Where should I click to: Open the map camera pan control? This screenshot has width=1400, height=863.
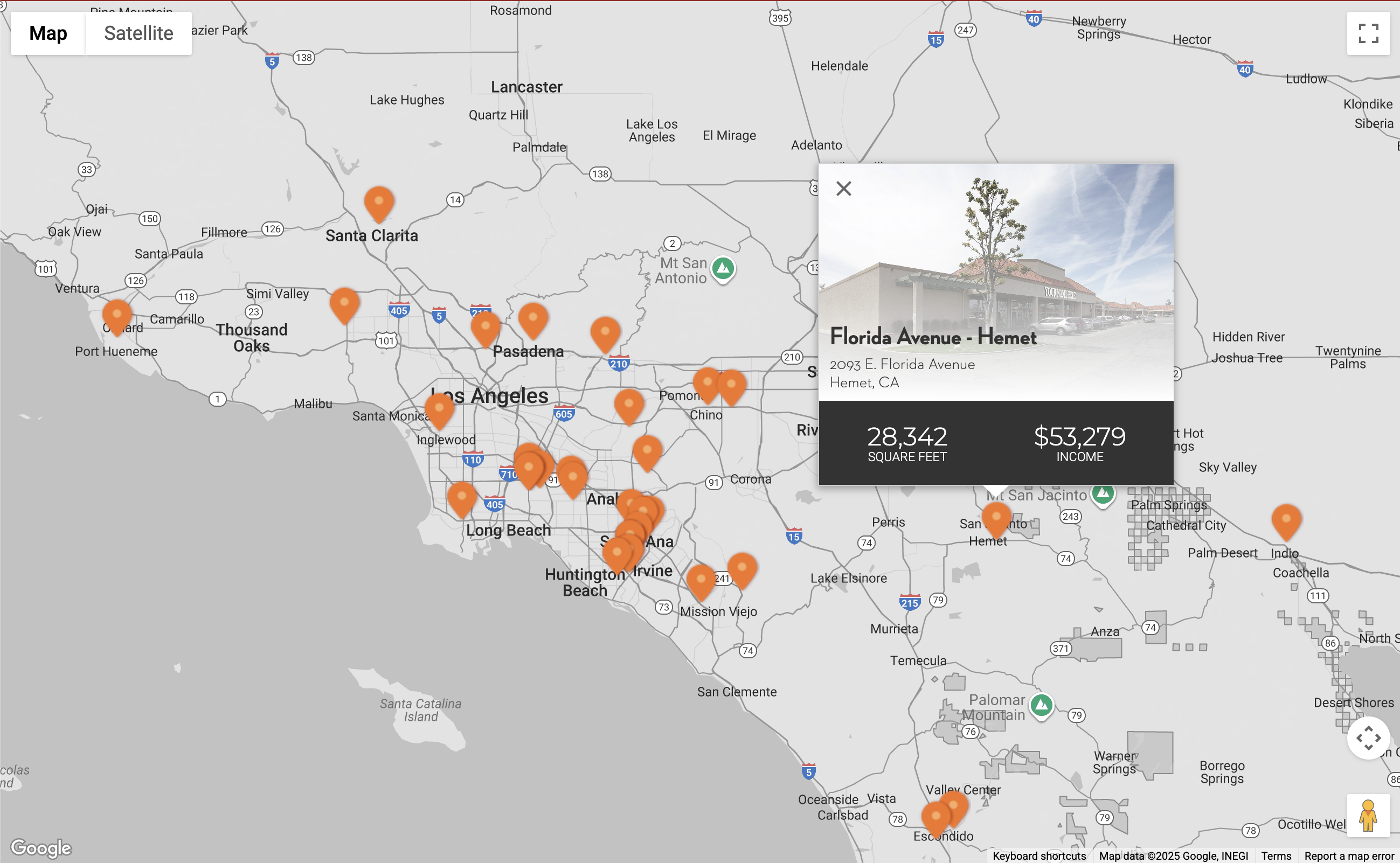1368,738
